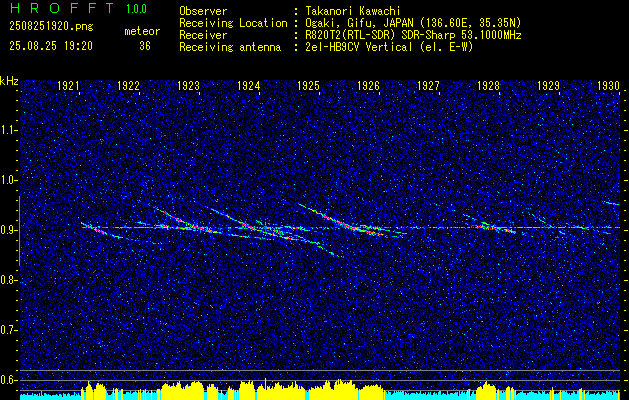The height and width of the screenshot is (400, 629).
Task: Click the 0.6 kHz frequency tick label
Action: point(8,380)
